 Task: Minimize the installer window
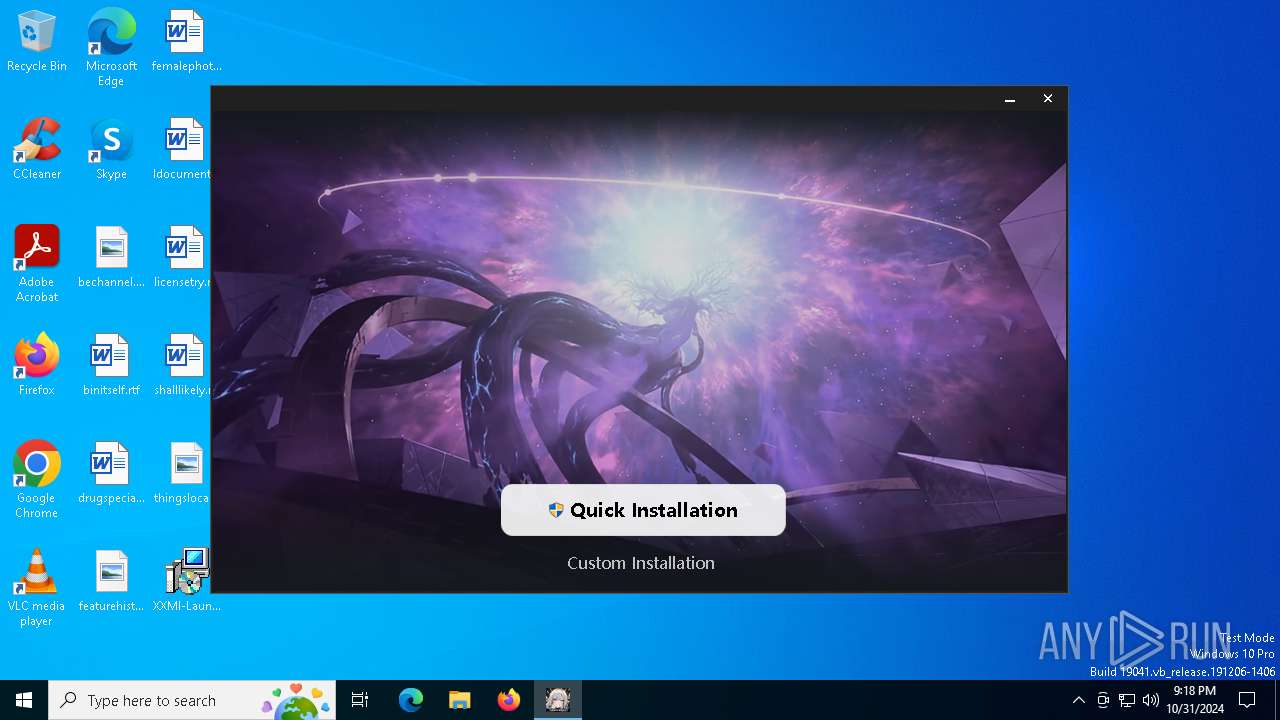point(1010,99)
